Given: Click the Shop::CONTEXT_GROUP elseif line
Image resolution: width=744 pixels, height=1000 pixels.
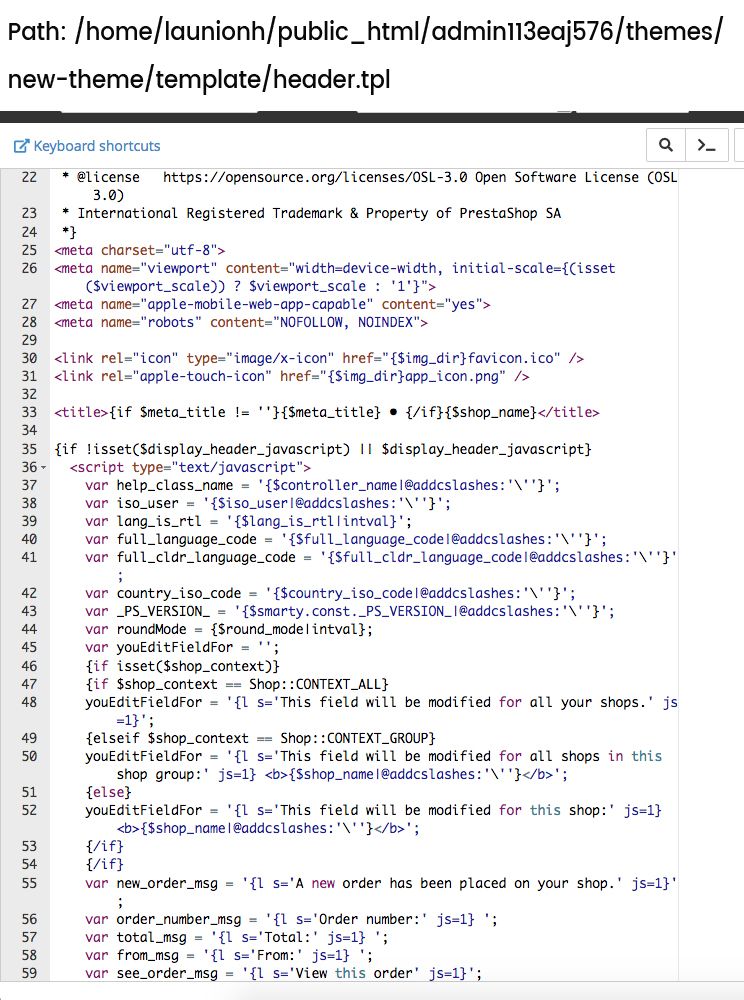Looking at the screenshot, I should click(x=260, y=738).
